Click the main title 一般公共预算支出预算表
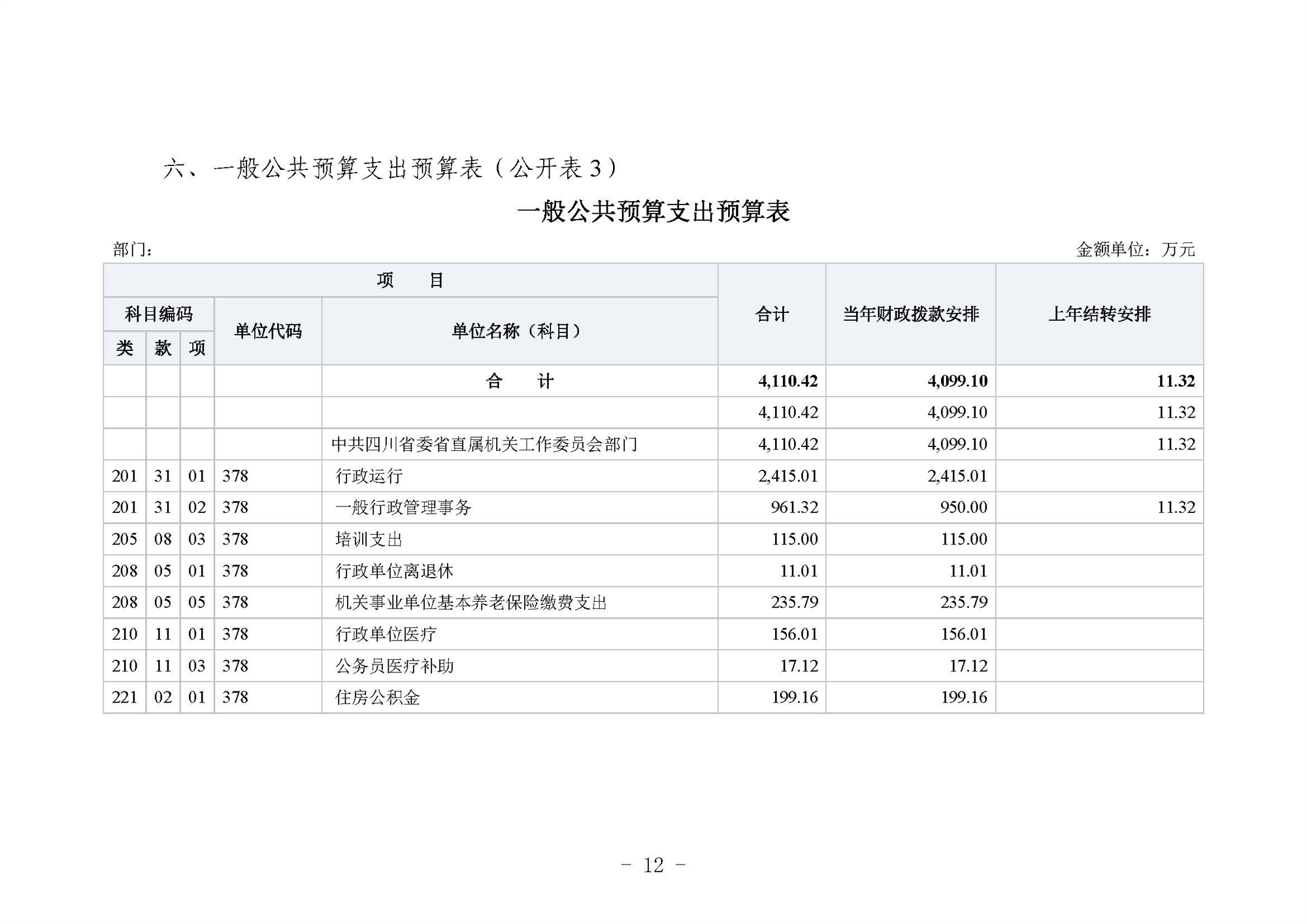This screenshot has height=924, width=1307. (653, 212)
